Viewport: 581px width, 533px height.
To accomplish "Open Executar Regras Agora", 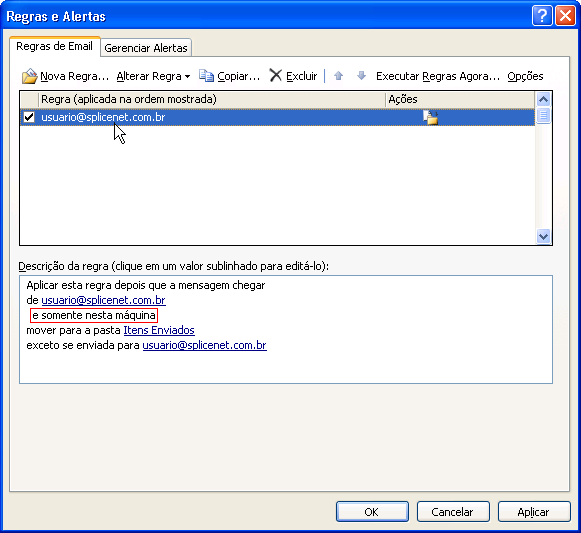I will pos(438,76).
